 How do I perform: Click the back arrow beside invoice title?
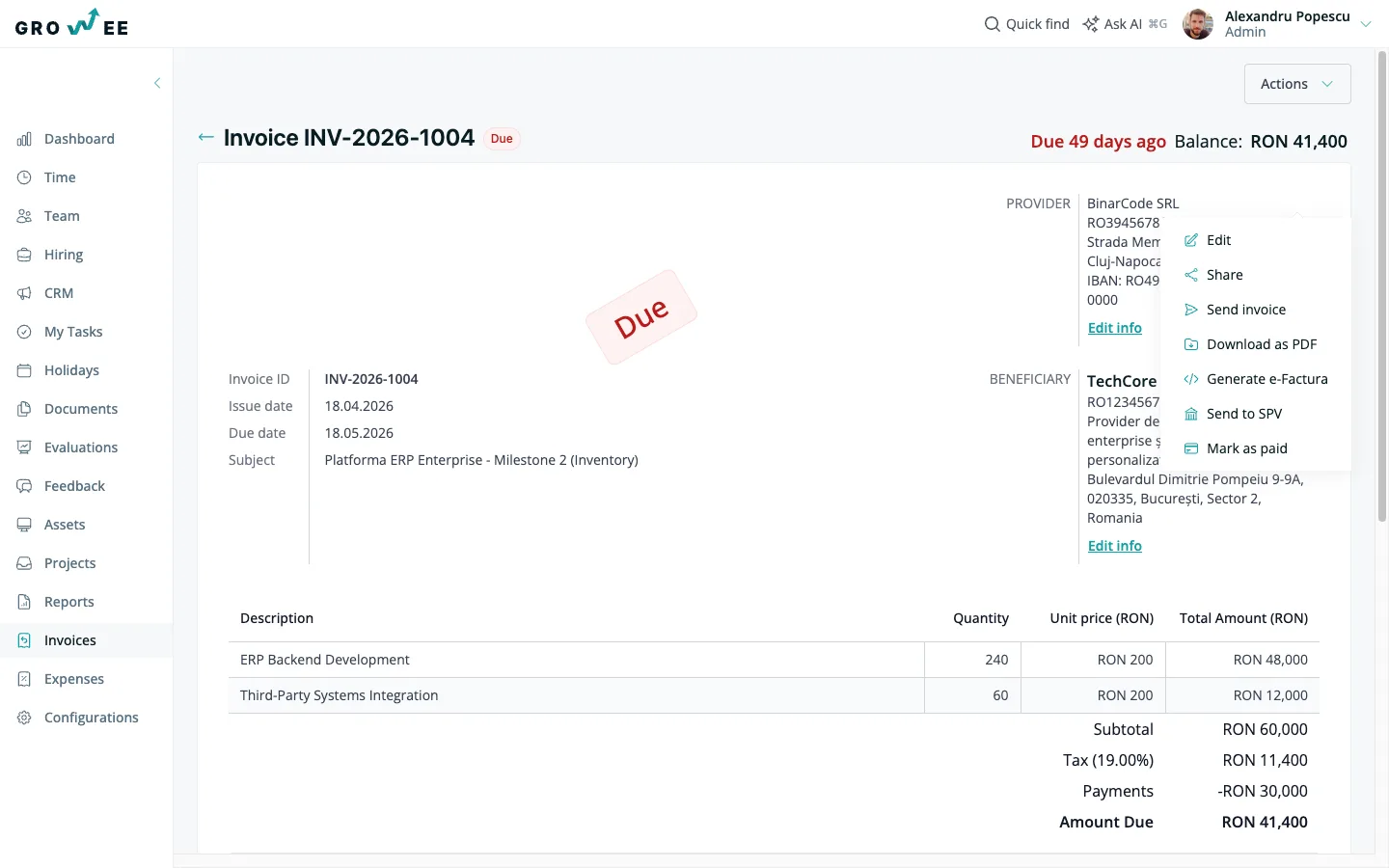click(205, 138)
